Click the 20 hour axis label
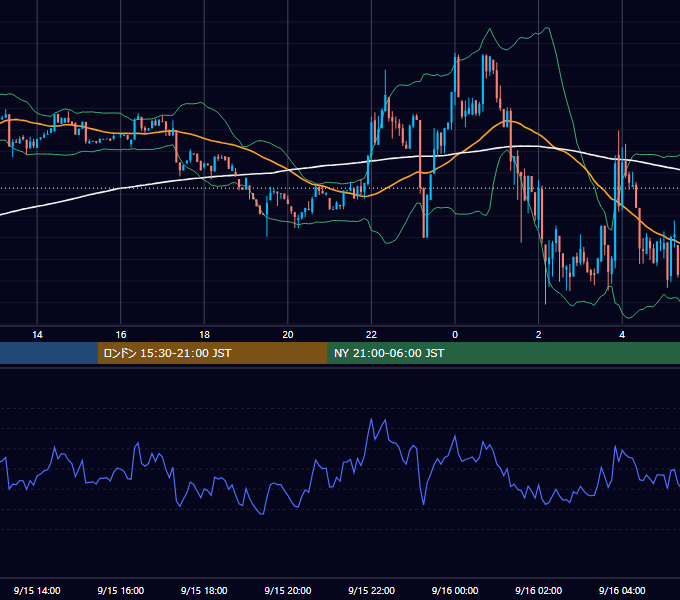This screenshot has width=680, height=600. pyautogui.click(x=288, y=334)
